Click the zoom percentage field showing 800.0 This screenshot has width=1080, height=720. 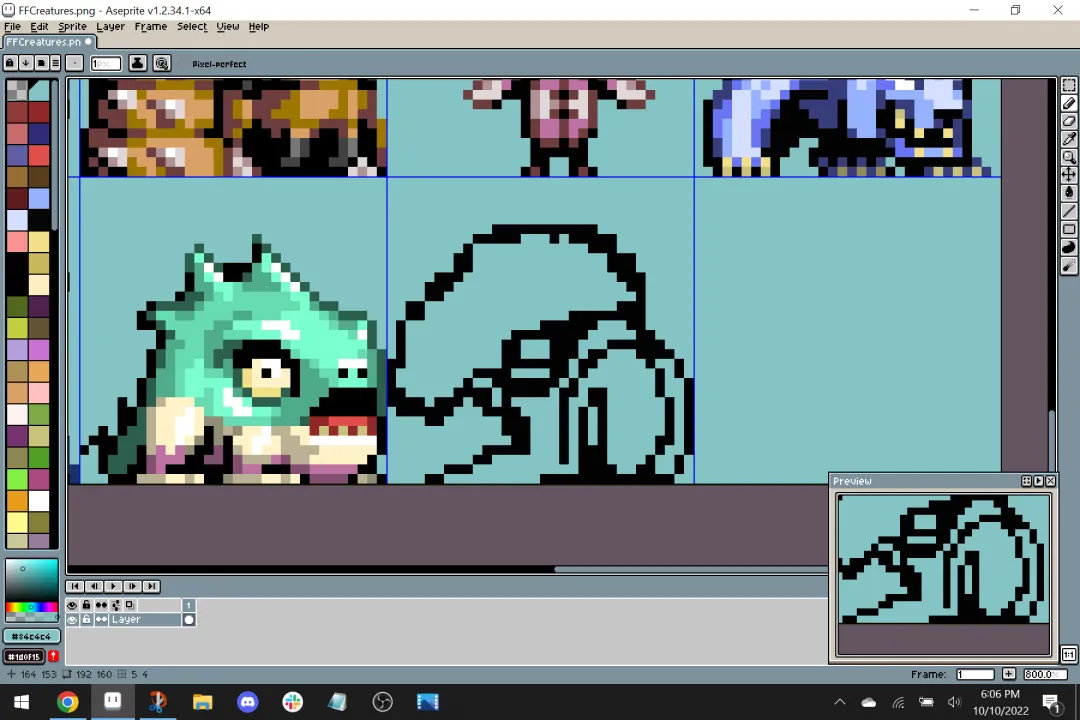[1044, 674]
